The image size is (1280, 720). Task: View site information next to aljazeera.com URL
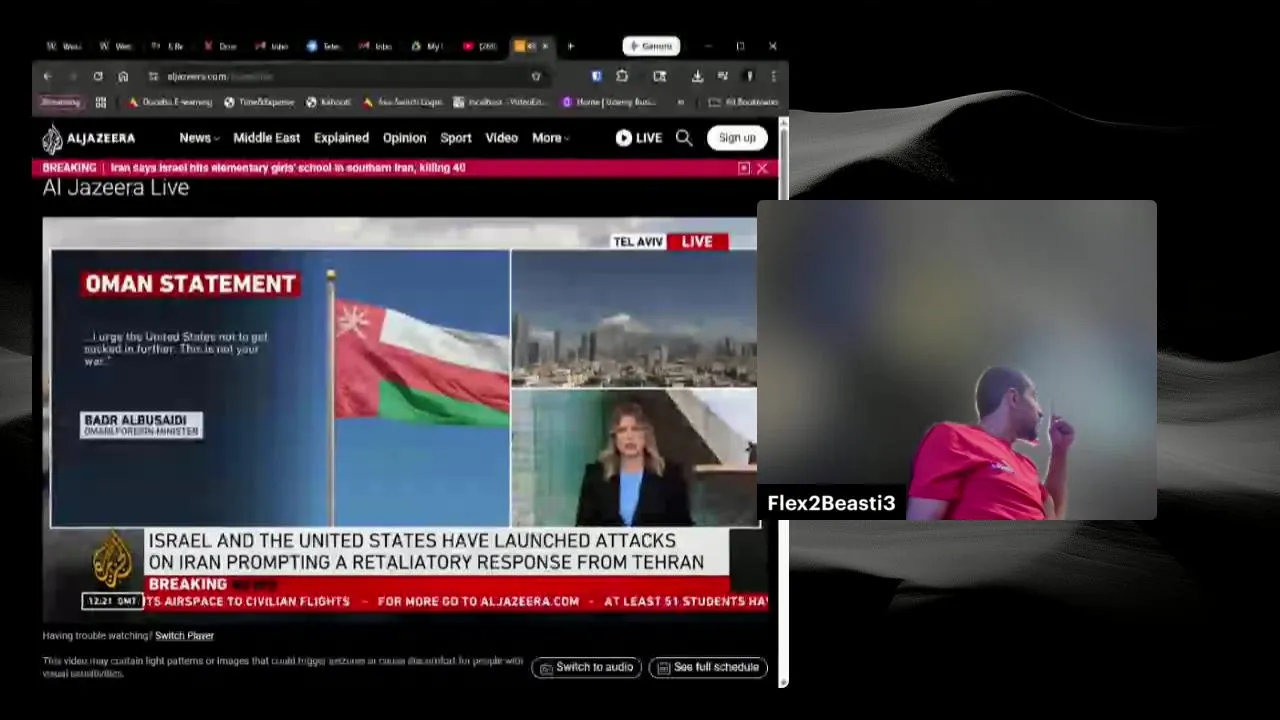(153, 76)
